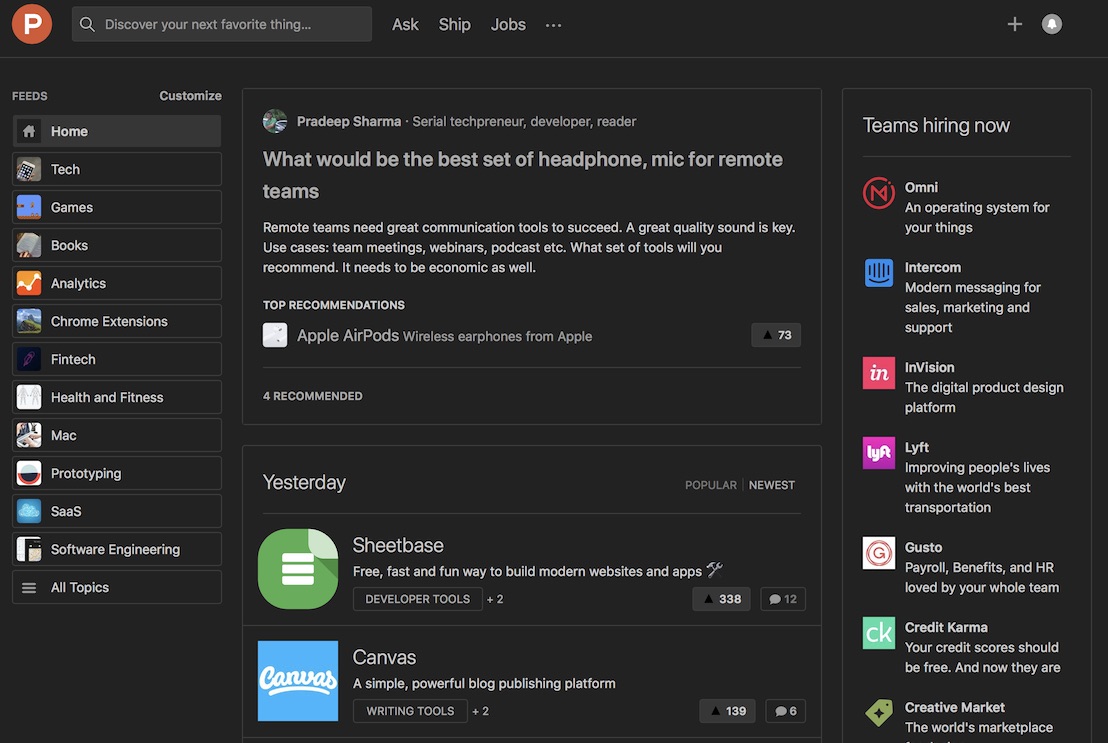This screenshot has width=1108, height=743.
Task: Click the Apple AirPods recommendation name
Action: click(348, 335)
